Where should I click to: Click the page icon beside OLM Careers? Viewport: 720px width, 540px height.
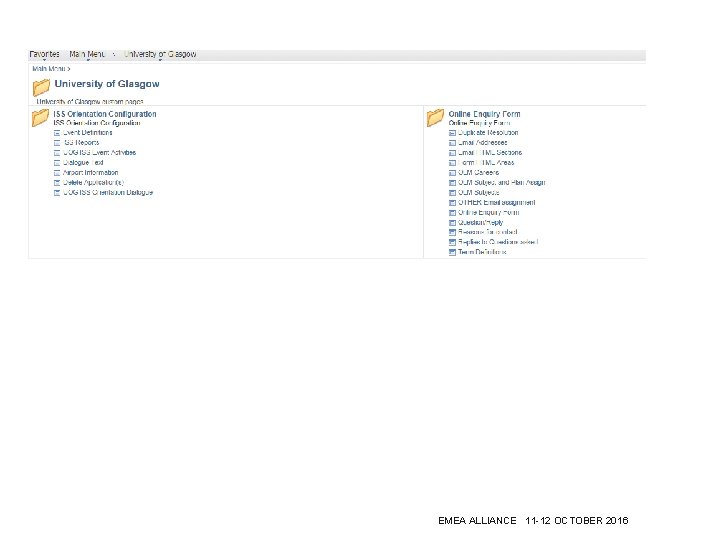(452, 173)
